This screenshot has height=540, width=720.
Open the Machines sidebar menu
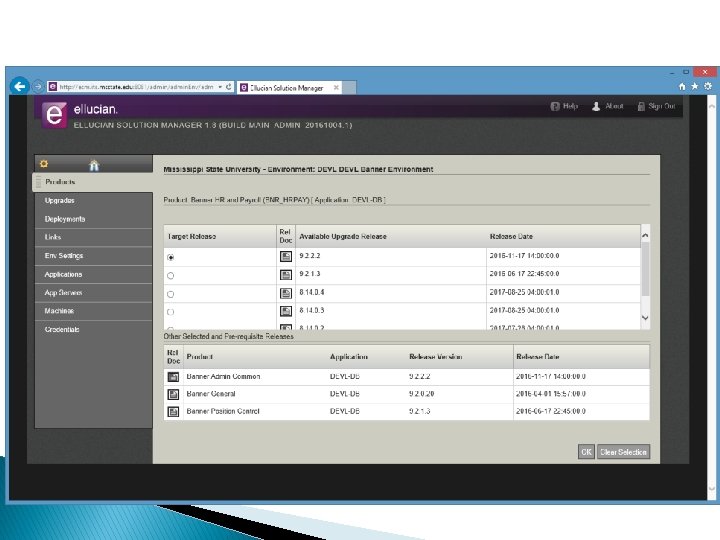pos(94,311)
